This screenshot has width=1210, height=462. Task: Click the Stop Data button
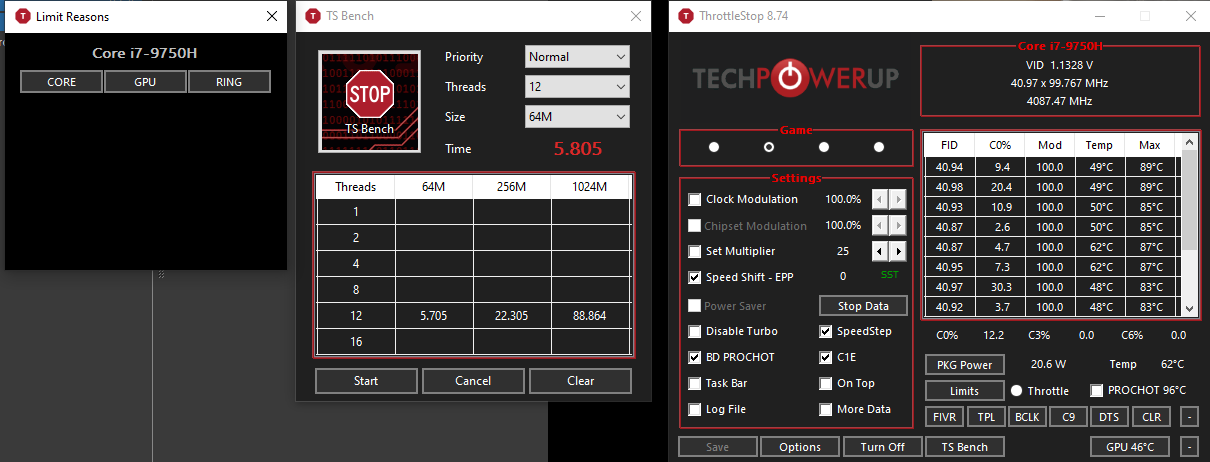[864, 306]
